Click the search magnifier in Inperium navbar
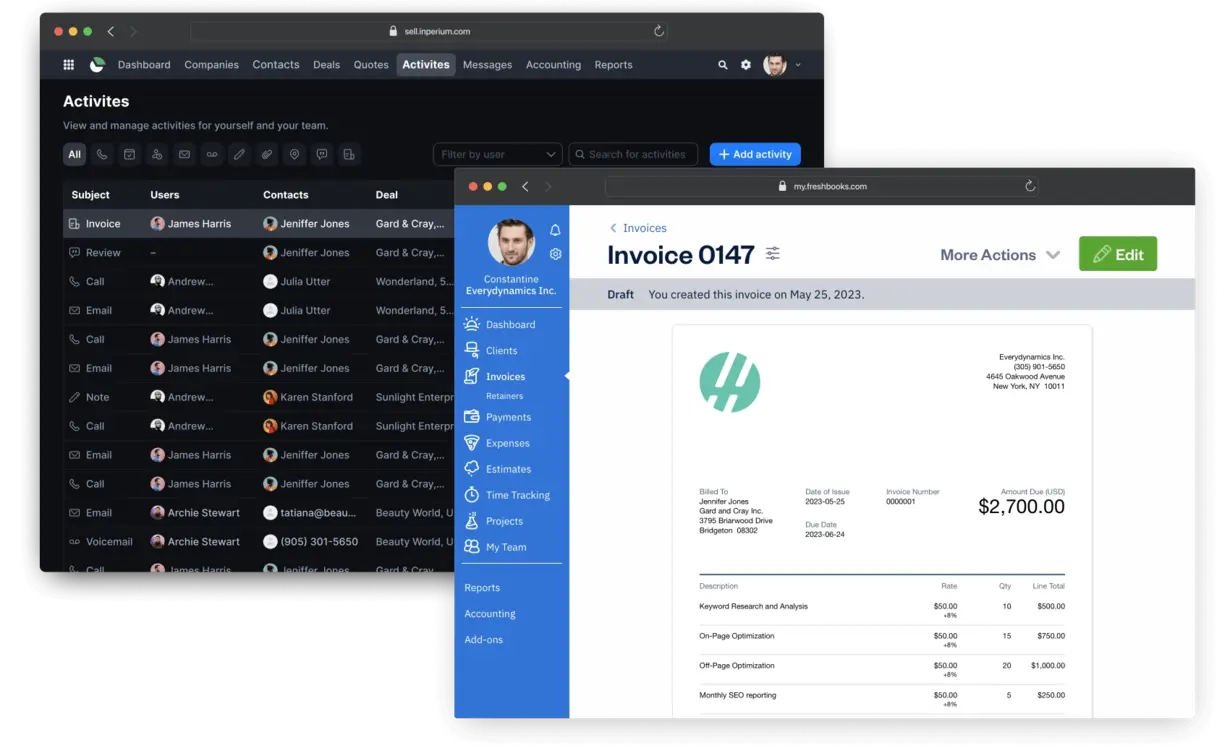 723,65
